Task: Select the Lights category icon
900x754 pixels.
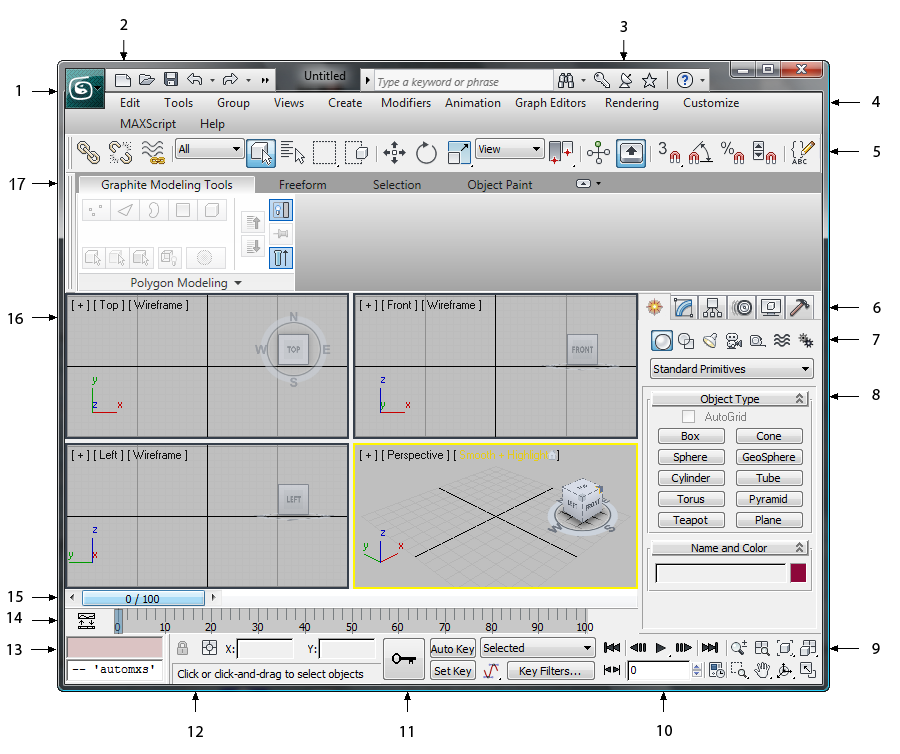Action: click(x=708, y=340)
